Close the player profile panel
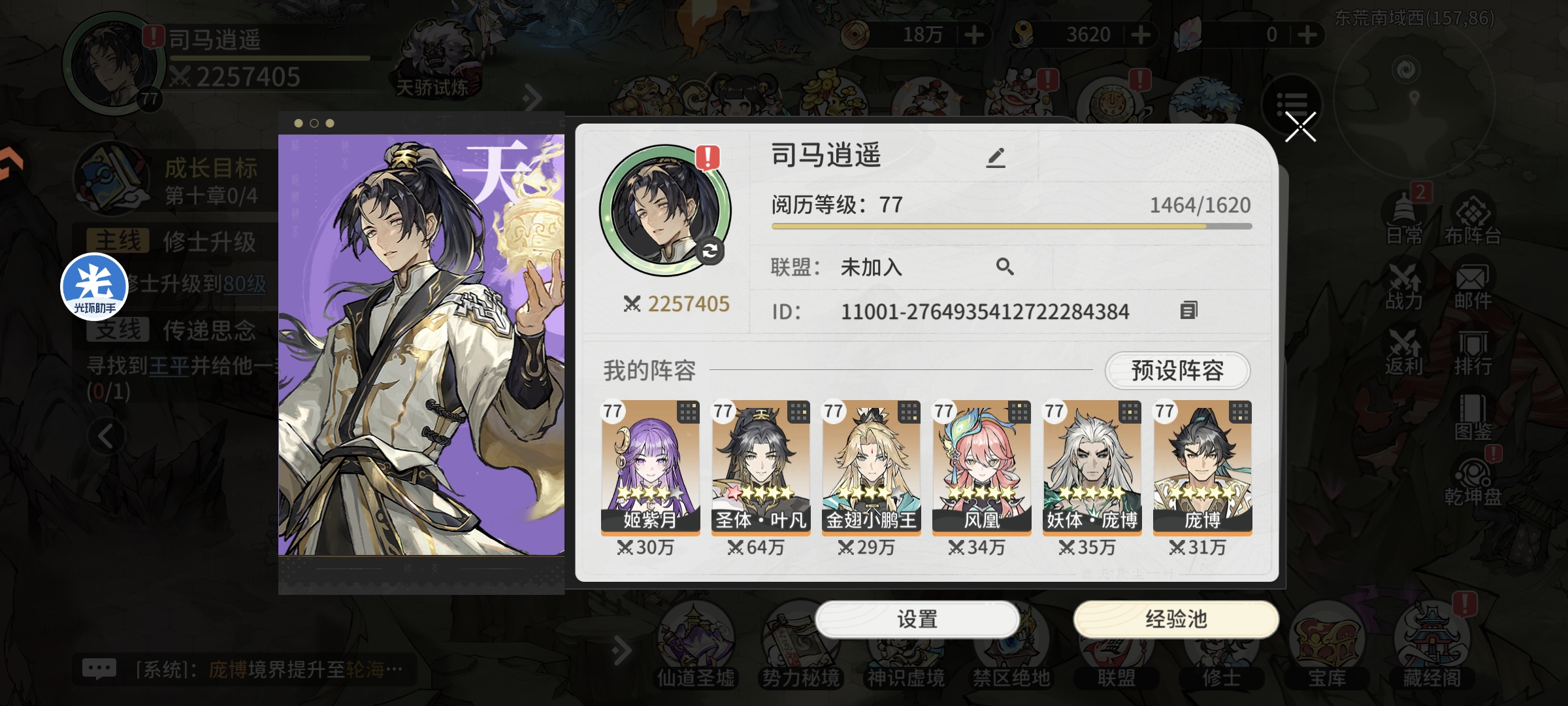The width and height of the screenshot is (1568, 706). click(1300, 127)
